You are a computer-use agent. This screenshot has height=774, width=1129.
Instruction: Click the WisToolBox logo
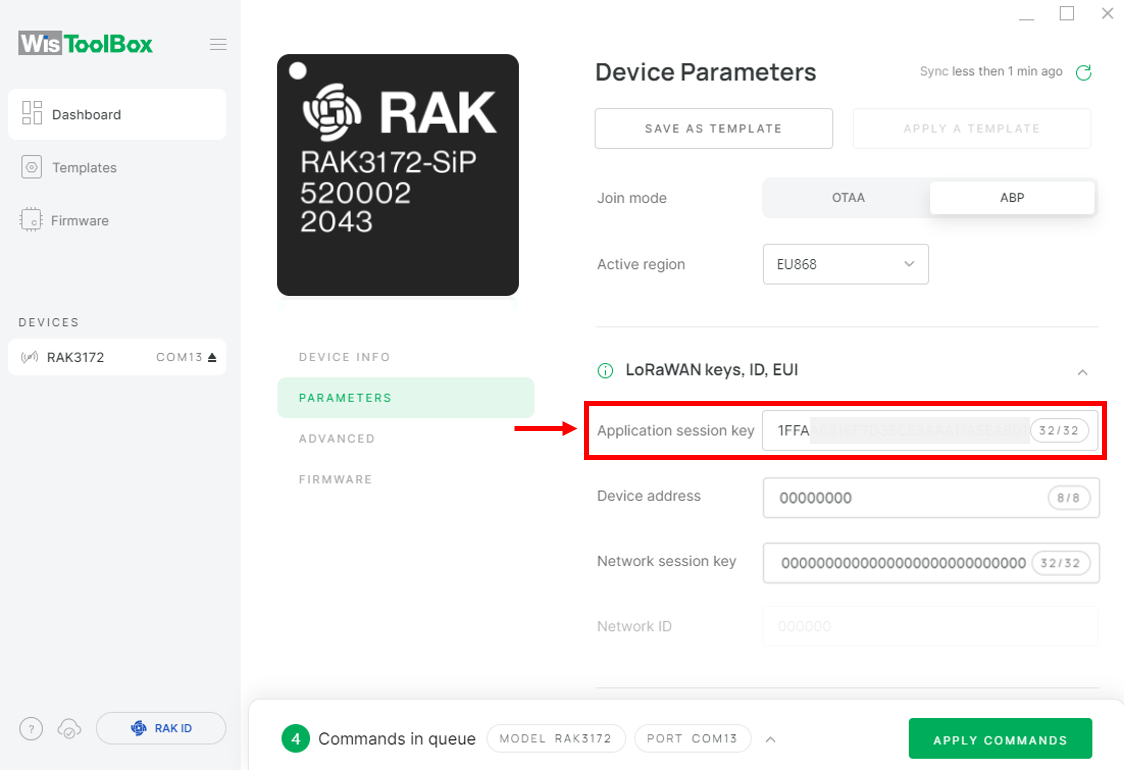point(86,44)
